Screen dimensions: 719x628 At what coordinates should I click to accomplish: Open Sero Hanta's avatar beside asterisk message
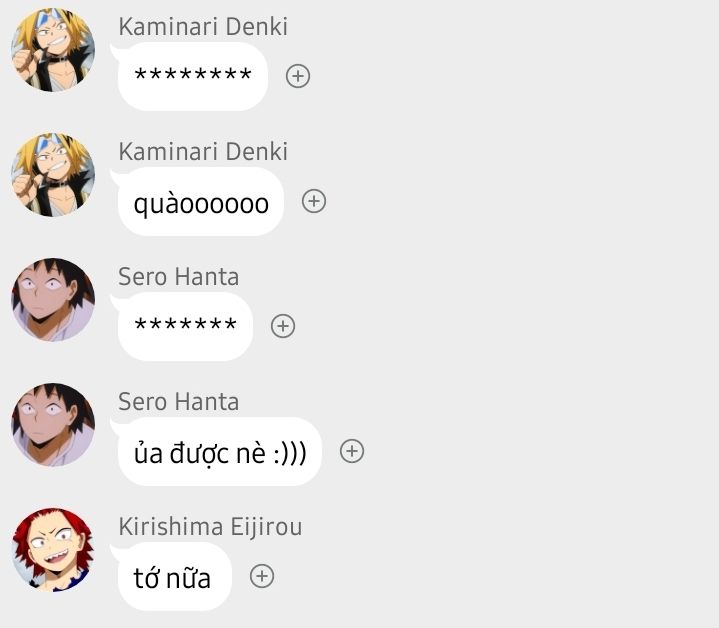[53, 300]
